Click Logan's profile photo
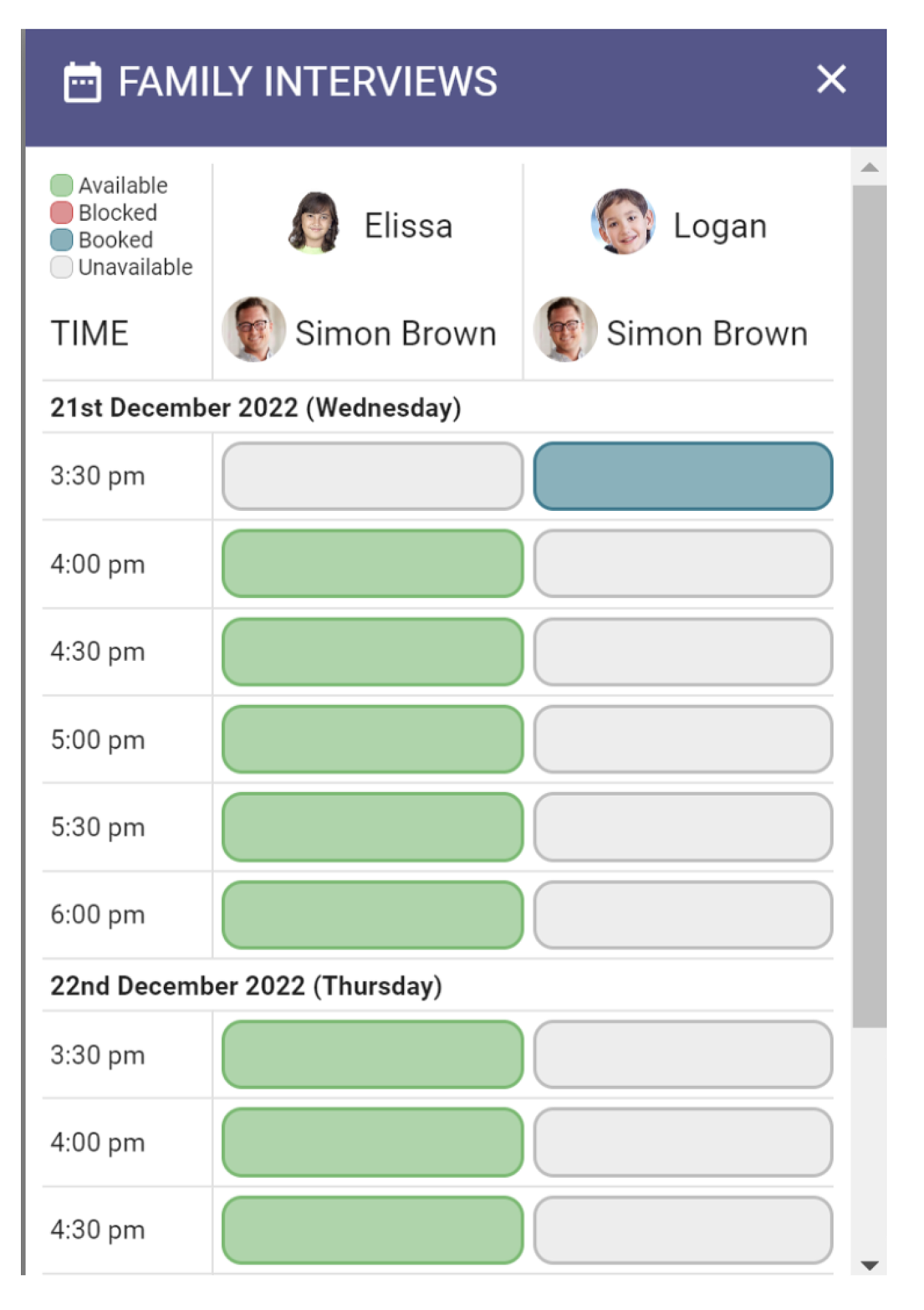This screenshot has width=924, height=1310. point(622,222)
